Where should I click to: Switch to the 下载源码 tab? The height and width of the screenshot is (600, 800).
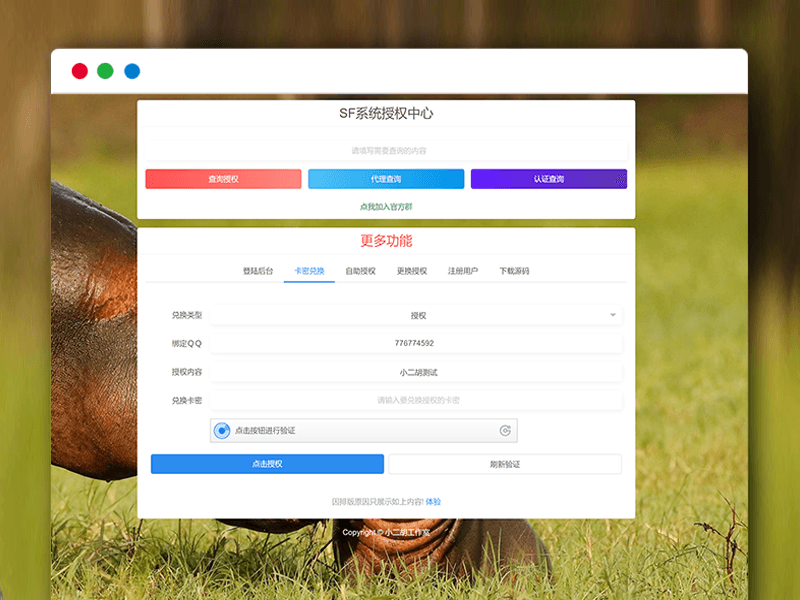tap(514, 271)
